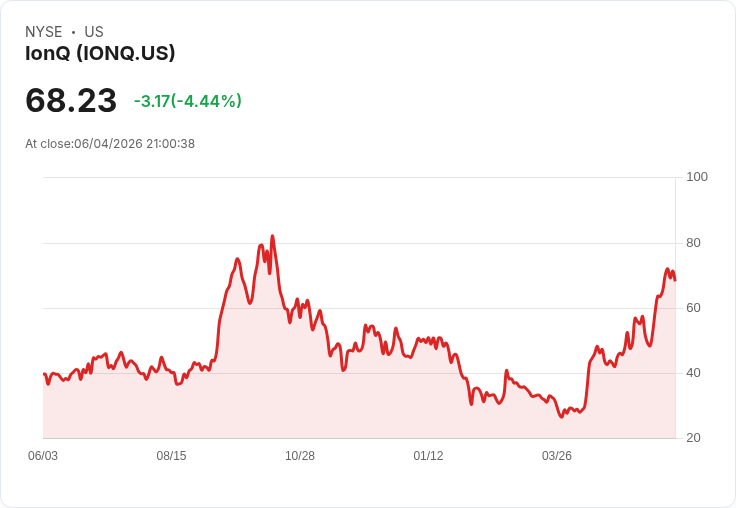Click the 20 price label on y-axis

pyautogui.click(x=693, y=438)
